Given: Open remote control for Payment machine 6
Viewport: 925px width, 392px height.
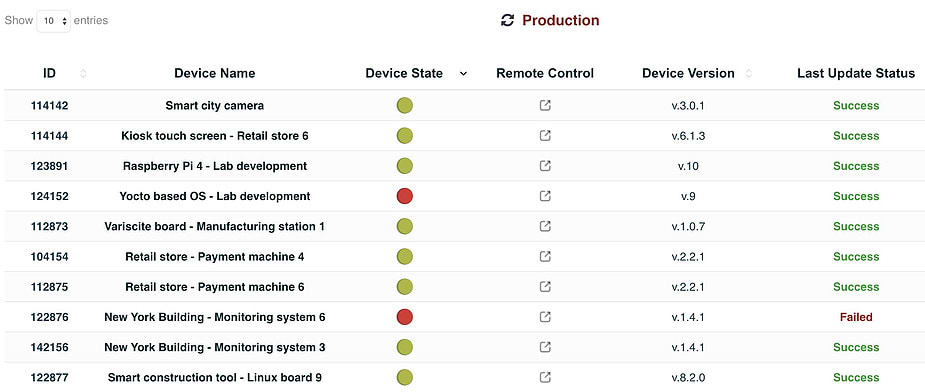Looking at the screenshot, I should 545,287.
